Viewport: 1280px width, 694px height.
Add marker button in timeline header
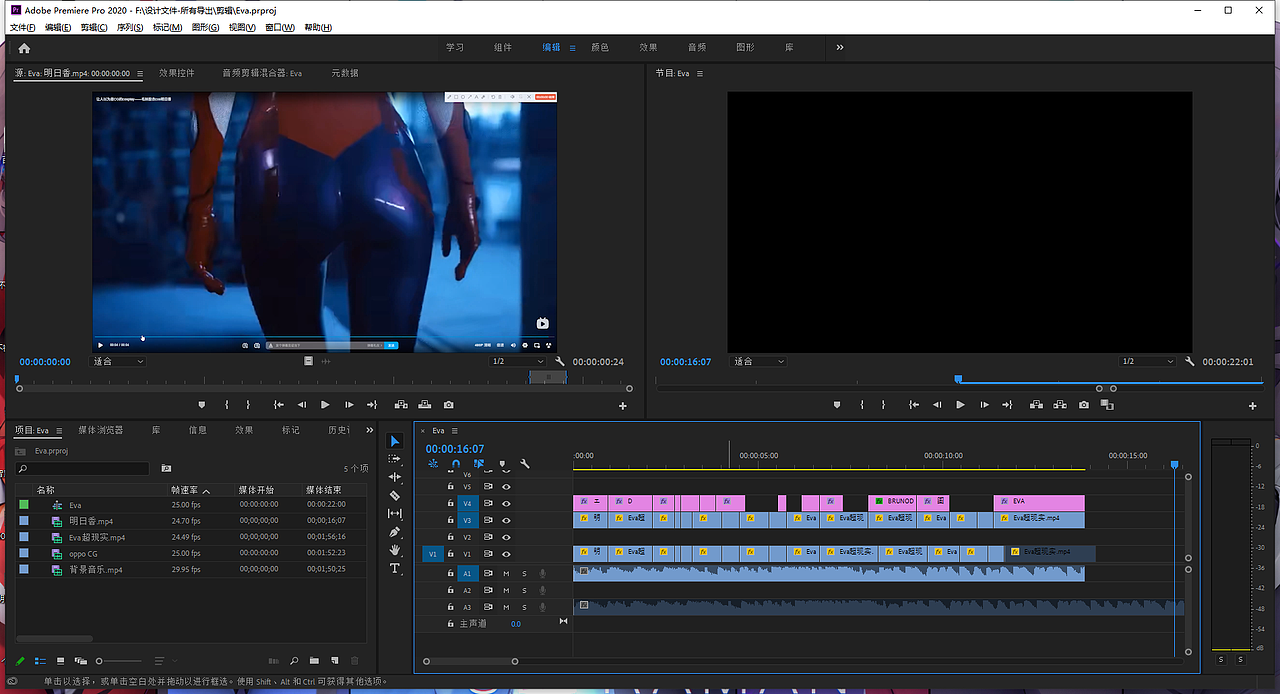click(502, 464)
